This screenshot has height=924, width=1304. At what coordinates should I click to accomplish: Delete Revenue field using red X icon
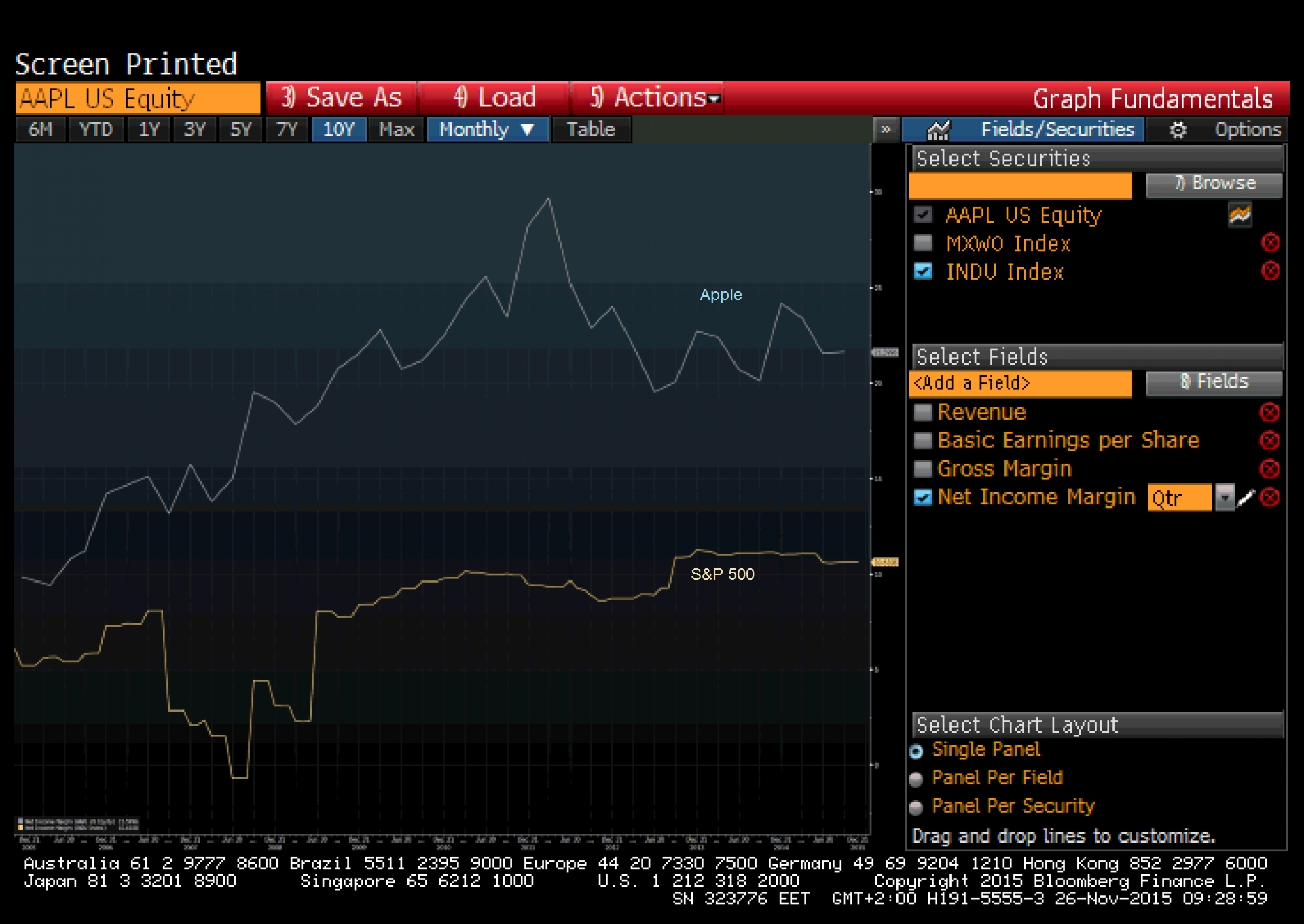point(1269,412)
